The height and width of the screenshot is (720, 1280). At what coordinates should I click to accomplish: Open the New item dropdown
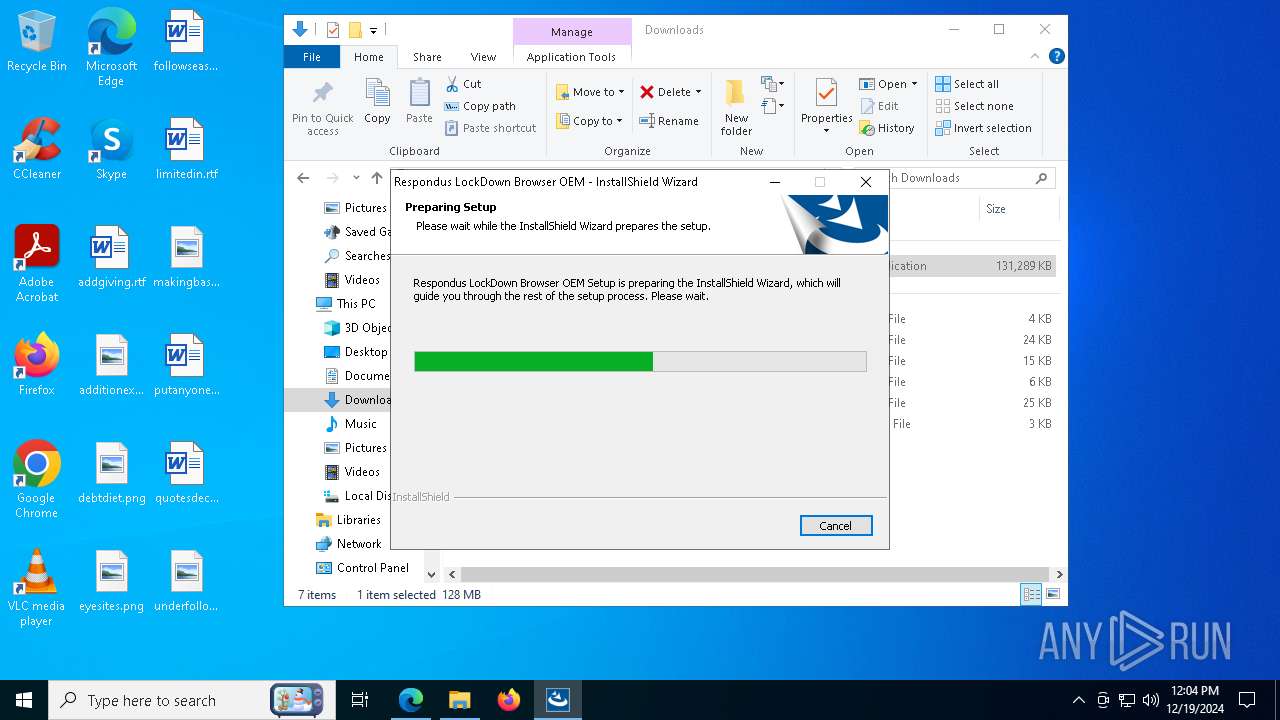pyautogui.click(x=772, y=84)
